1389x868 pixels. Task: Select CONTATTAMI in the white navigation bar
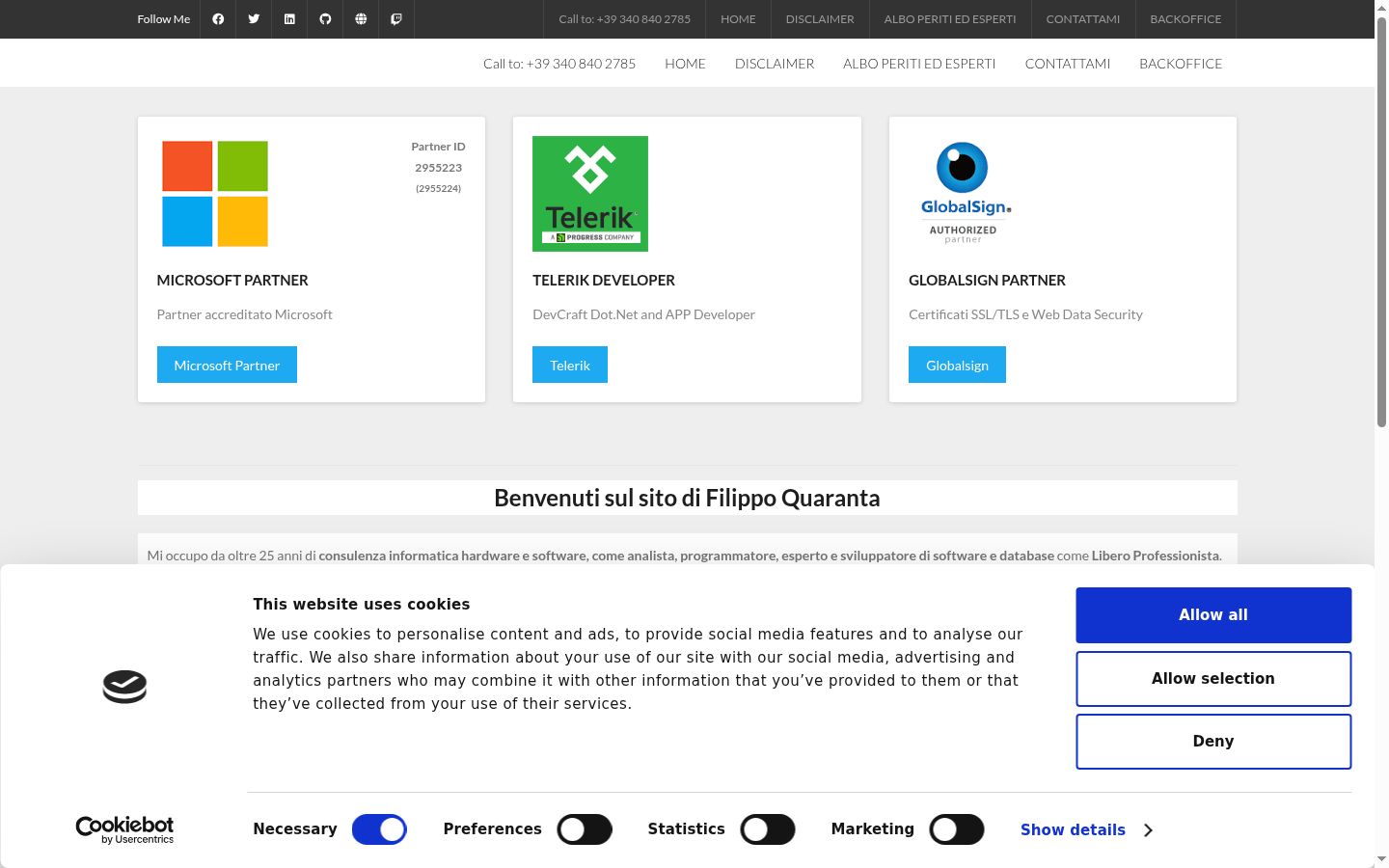pyautogui.click(x=1068, y=64)
